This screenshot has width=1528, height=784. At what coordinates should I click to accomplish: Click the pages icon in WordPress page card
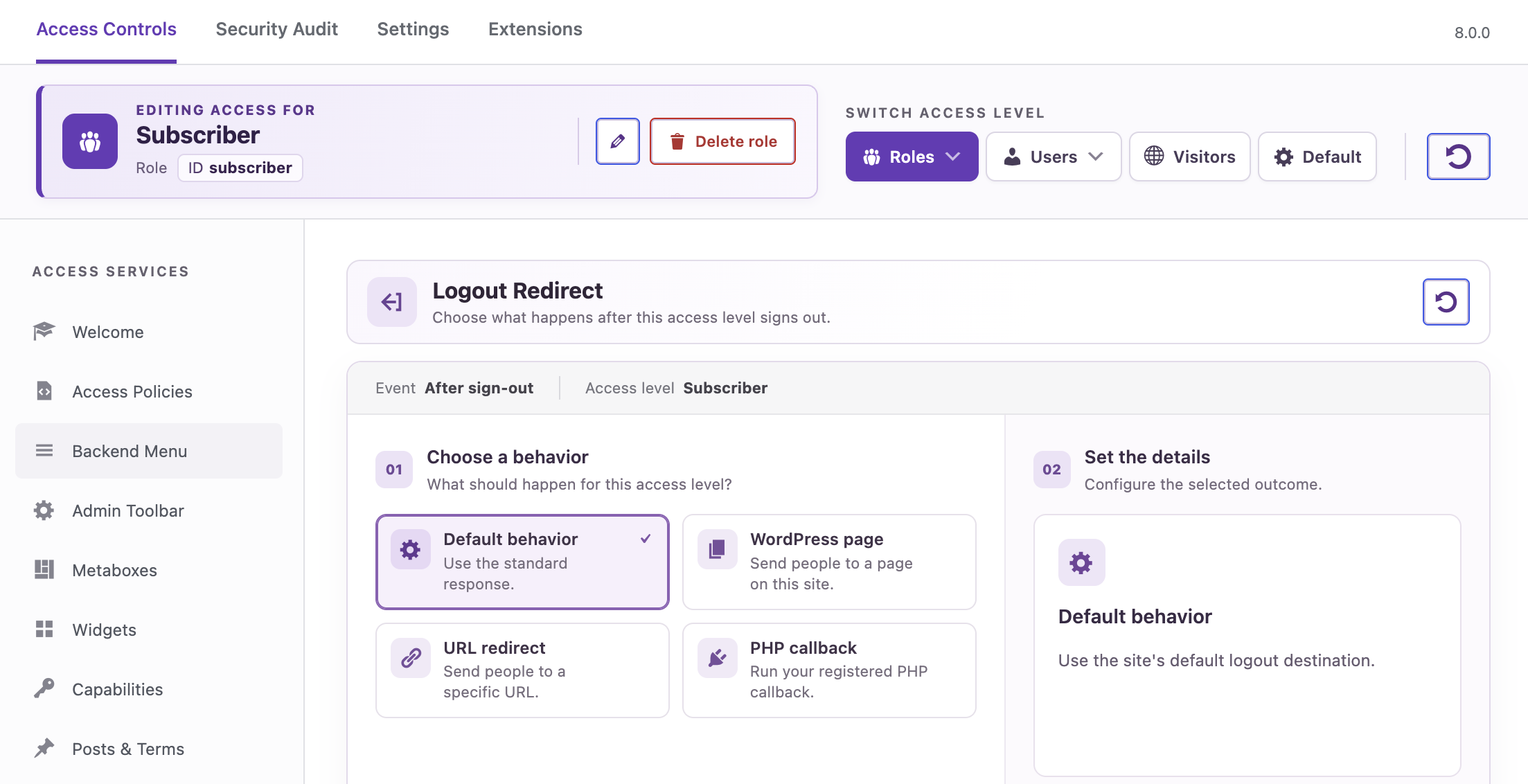point(718,550)
